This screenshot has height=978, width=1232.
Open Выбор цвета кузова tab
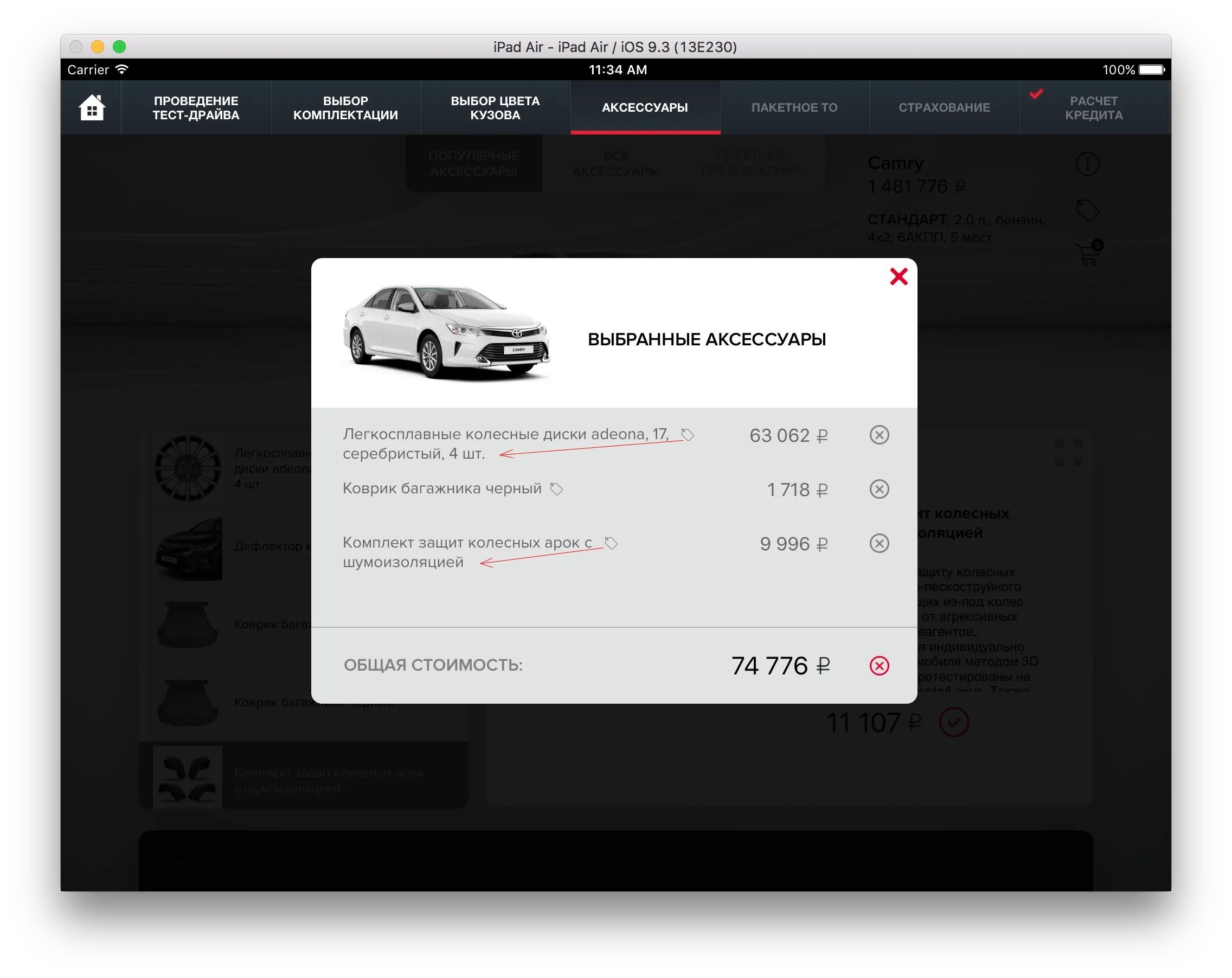click(x=495, y=107)
